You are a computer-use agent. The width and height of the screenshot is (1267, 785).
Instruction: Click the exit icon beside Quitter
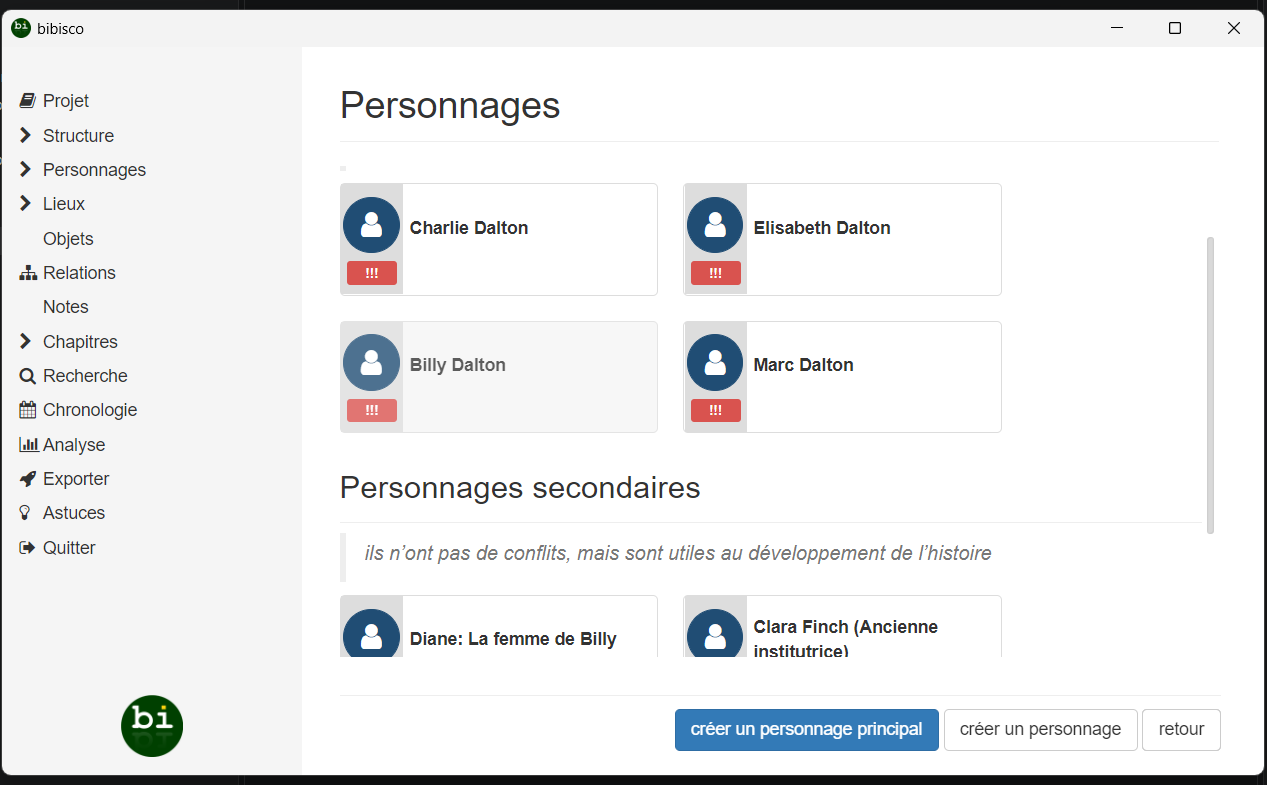pyautogui.click(x=27, y=548)
